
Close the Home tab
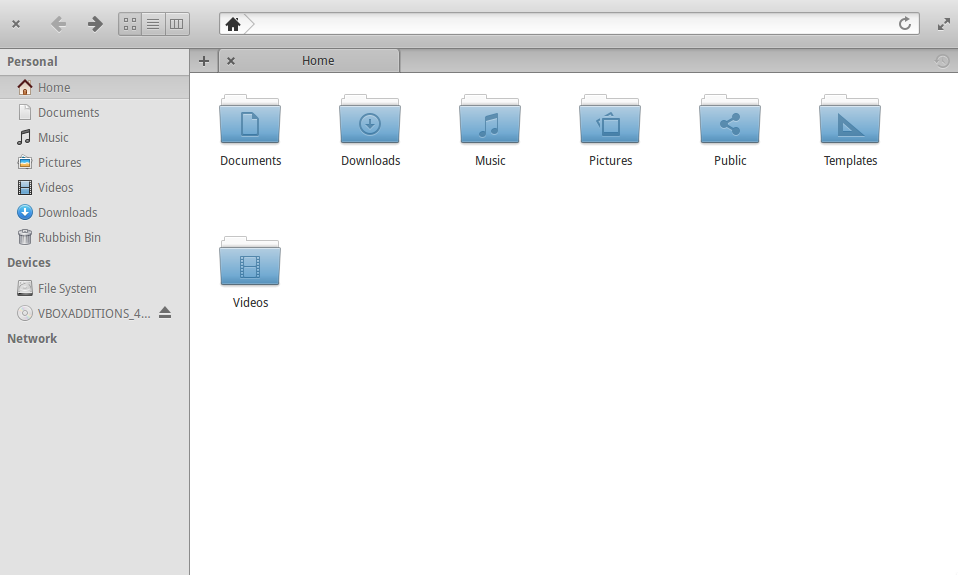pos(231,61)
